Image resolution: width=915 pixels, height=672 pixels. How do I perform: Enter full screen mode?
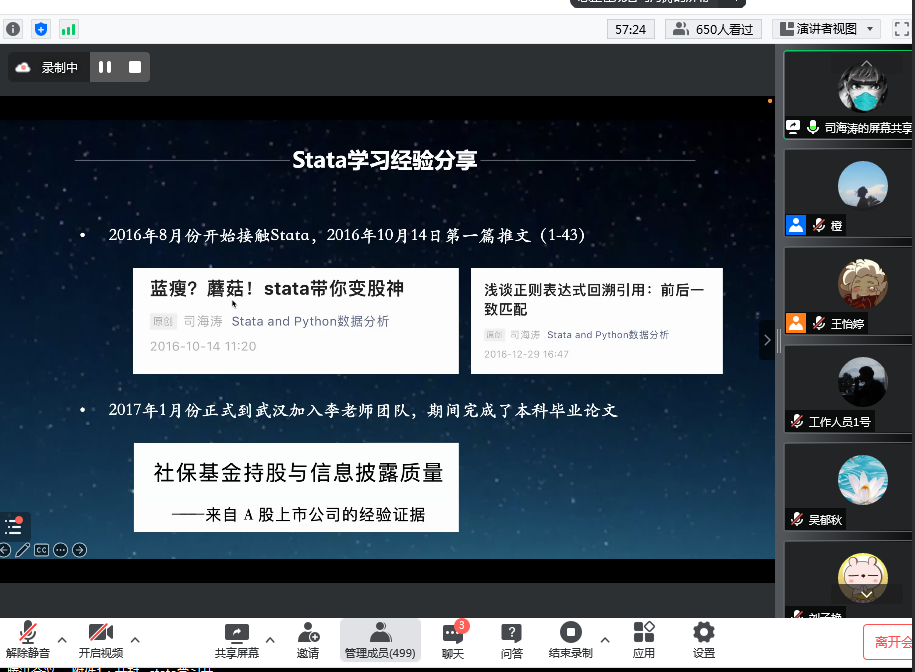[901, 29]
